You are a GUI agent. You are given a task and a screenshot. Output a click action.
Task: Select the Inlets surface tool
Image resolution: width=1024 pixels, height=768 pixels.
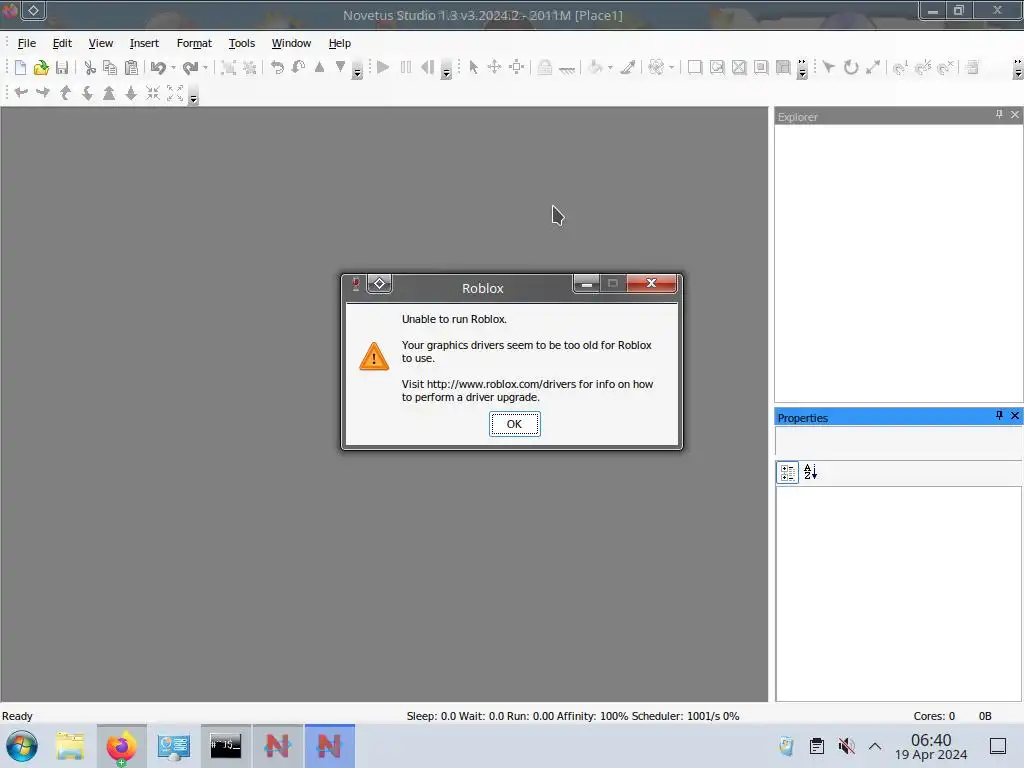tap(783, 67)
